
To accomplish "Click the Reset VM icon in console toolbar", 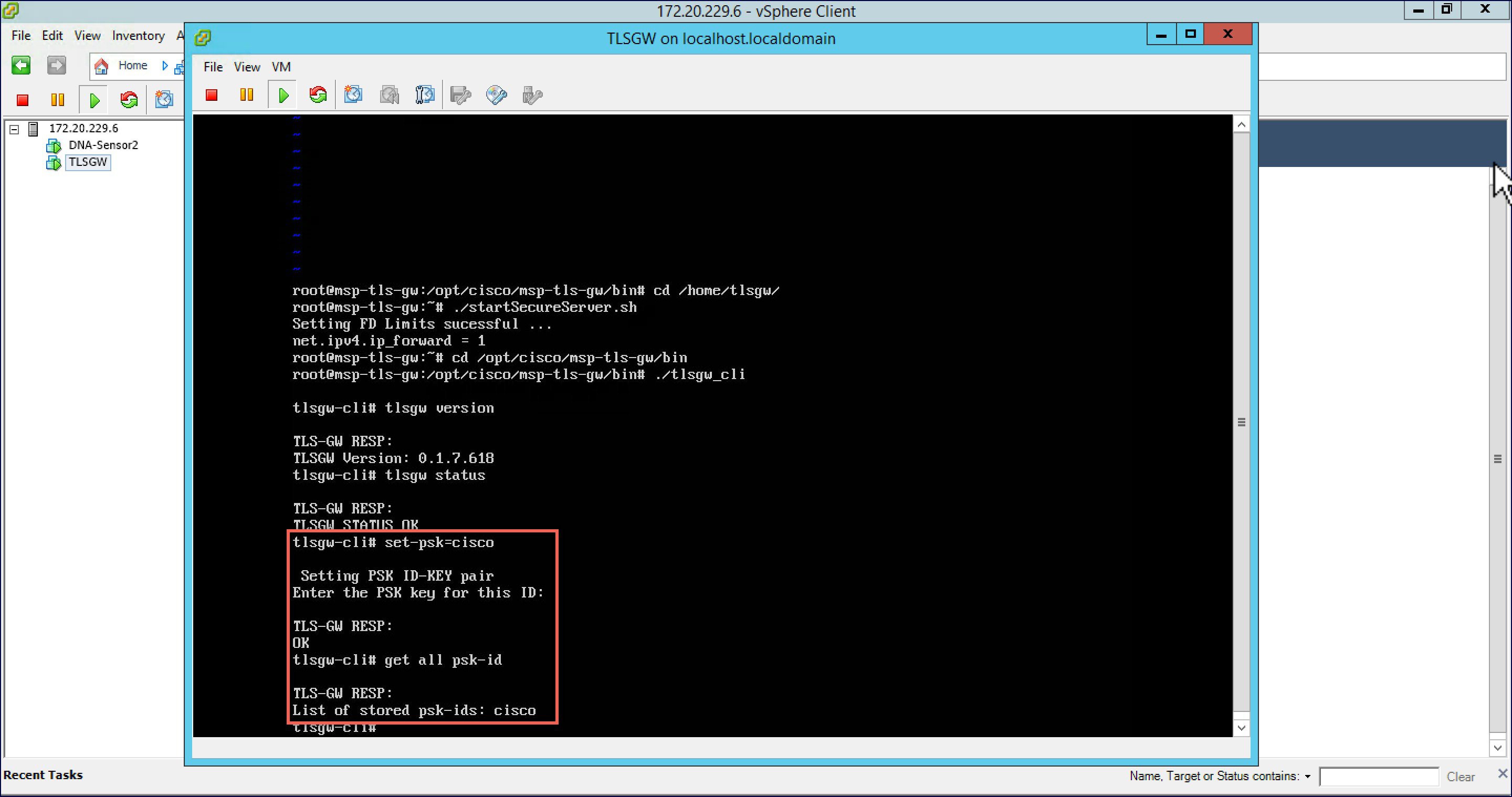I will point(318,95).
